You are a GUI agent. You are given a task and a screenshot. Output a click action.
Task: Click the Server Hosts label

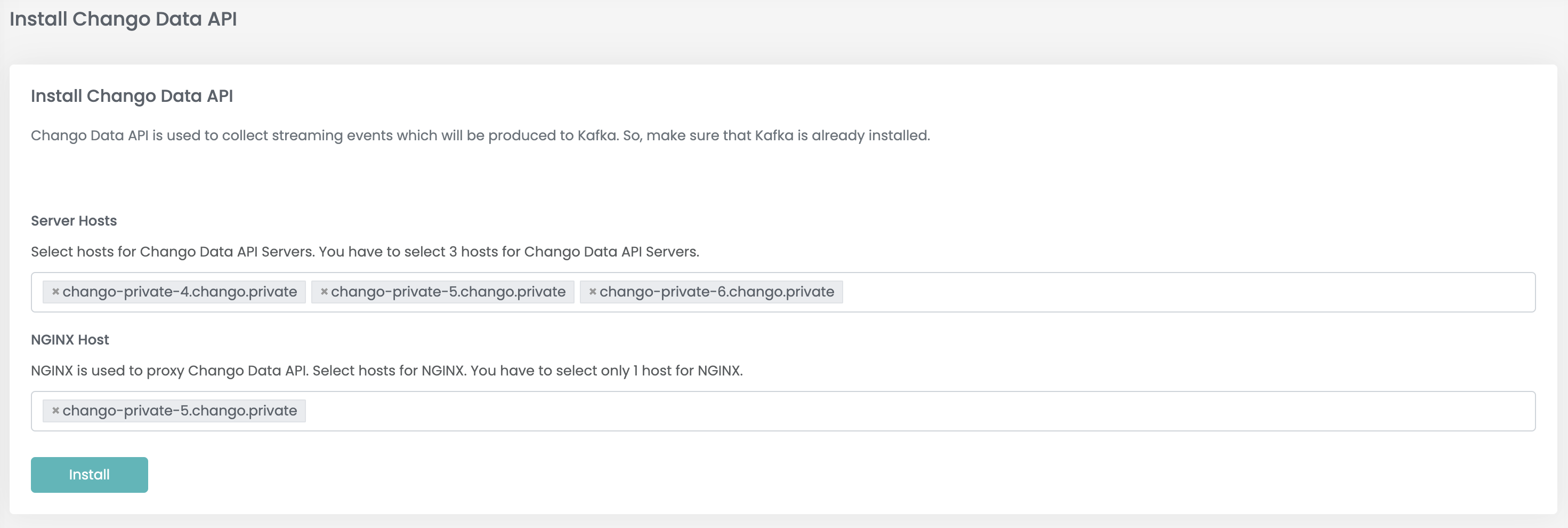[74, 220]
